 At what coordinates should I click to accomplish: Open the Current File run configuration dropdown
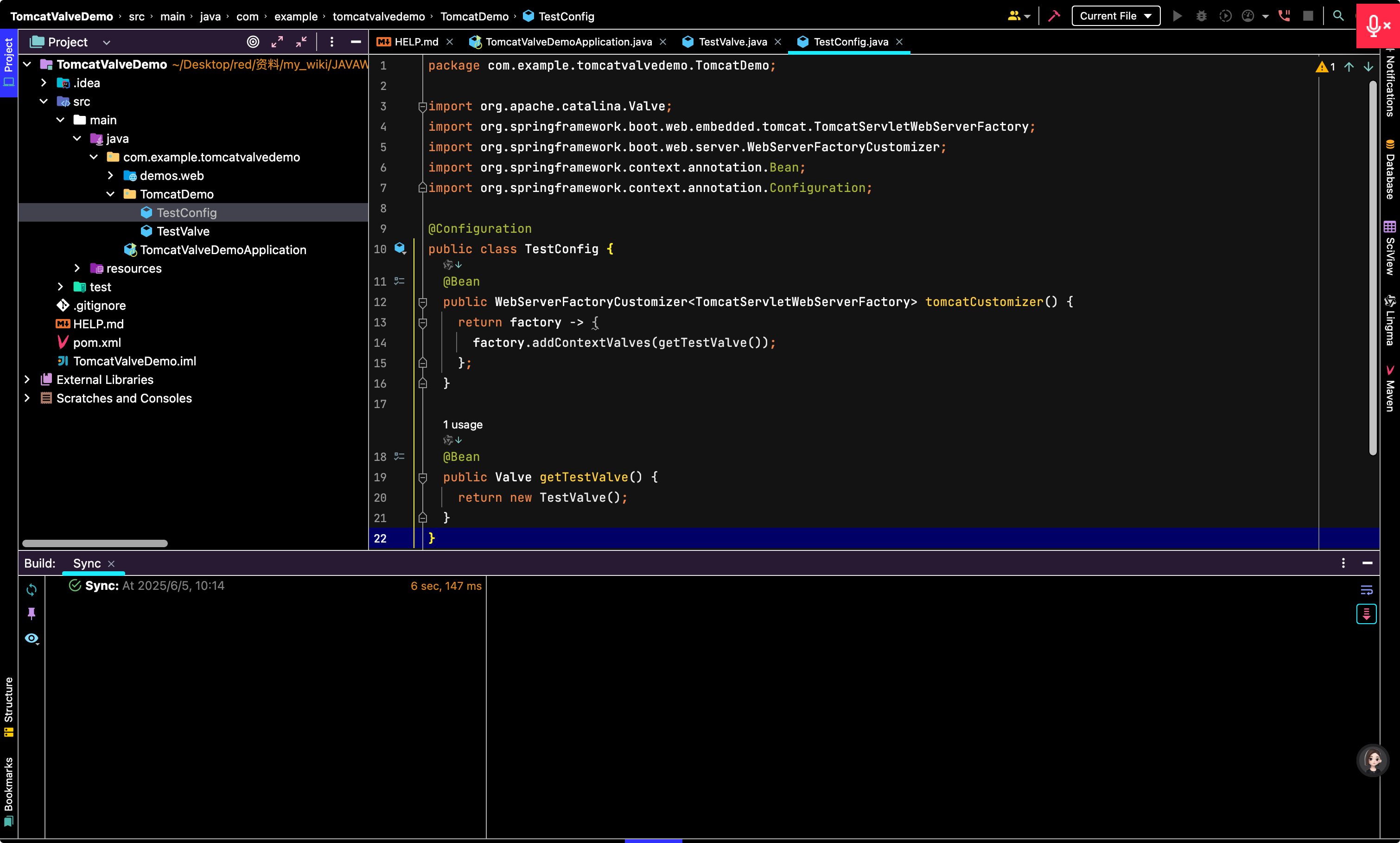(1115, 16)
